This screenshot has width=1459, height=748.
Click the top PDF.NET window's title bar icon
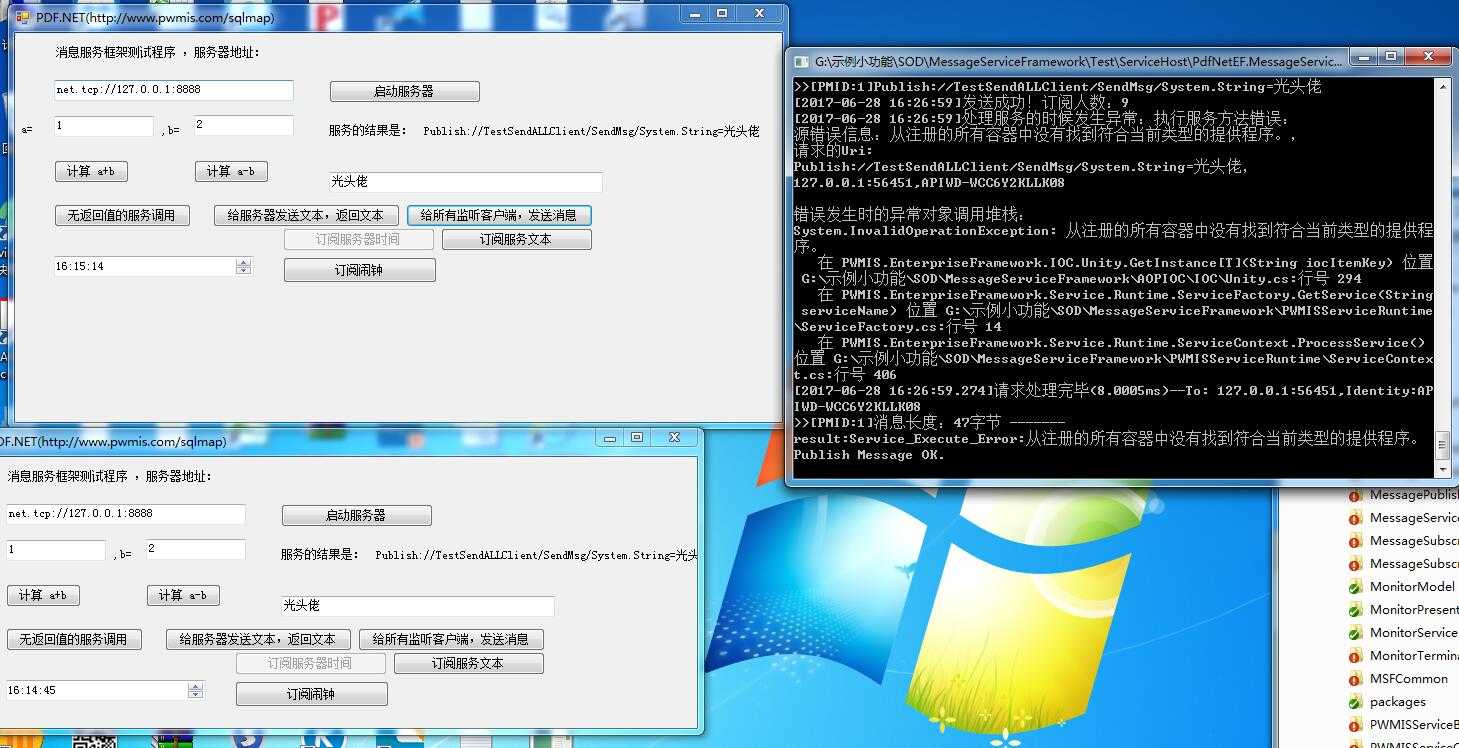click(x=23, y=17)
